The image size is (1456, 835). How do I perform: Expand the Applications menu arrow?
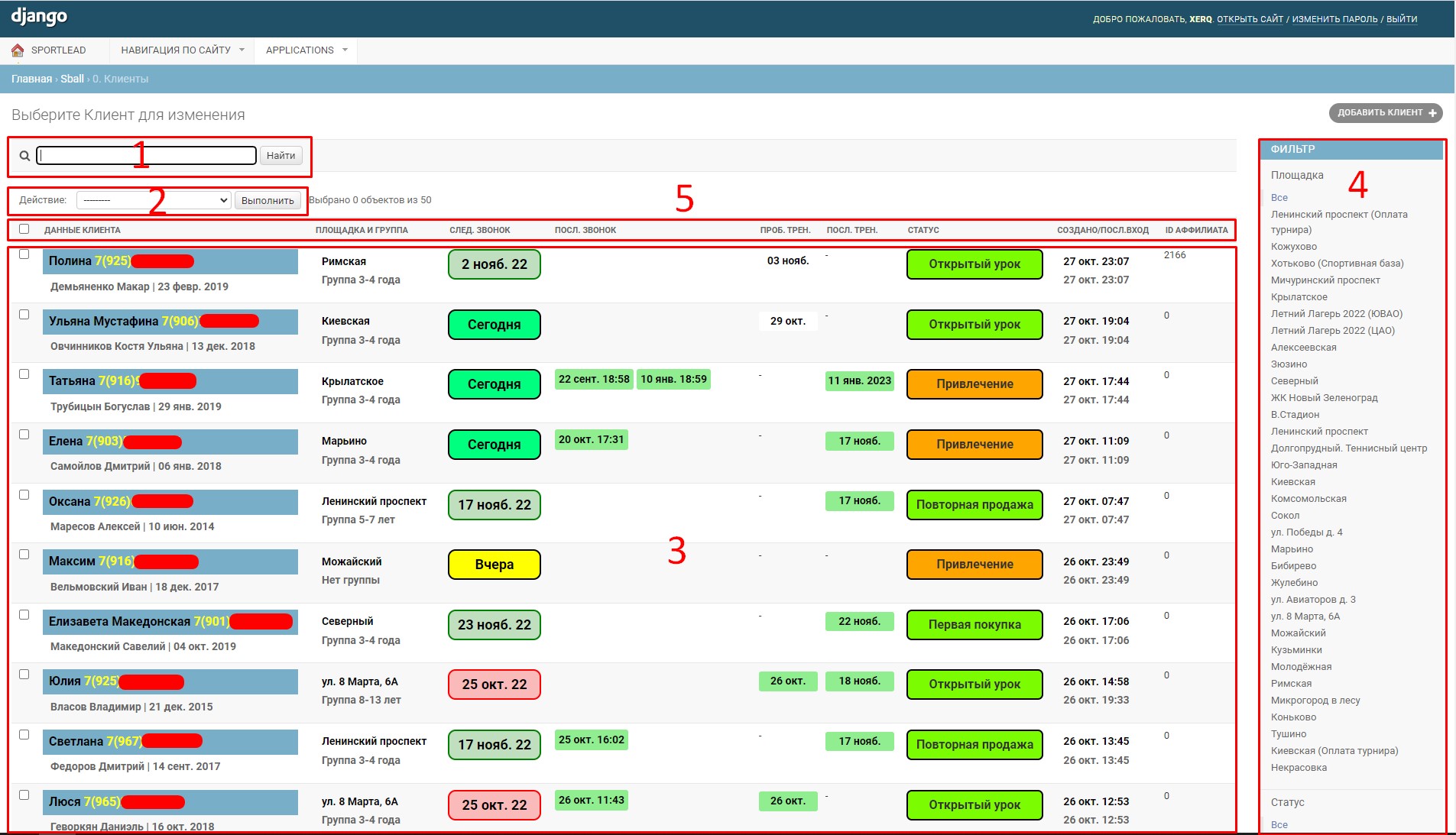(x=345, y=50)
